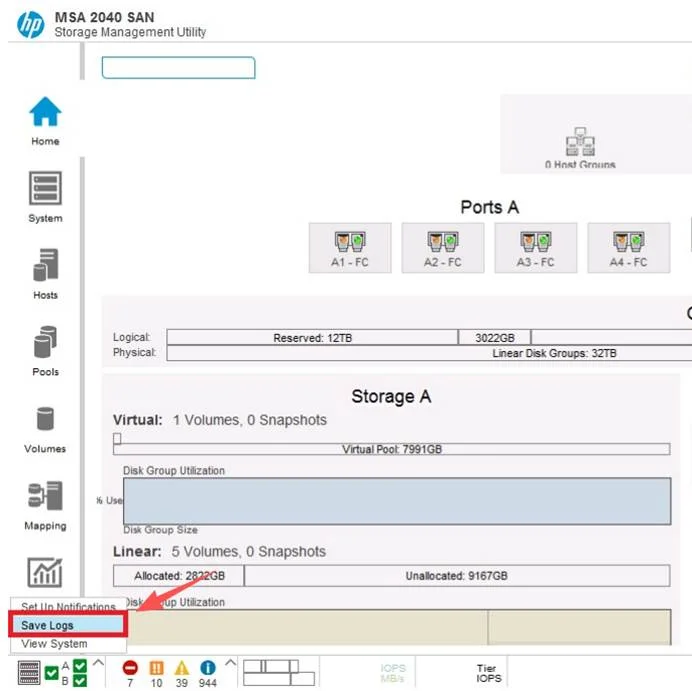The image size is (692, 691).
Task: Select port A1 - FC
Action: click(x=350, y=248)
